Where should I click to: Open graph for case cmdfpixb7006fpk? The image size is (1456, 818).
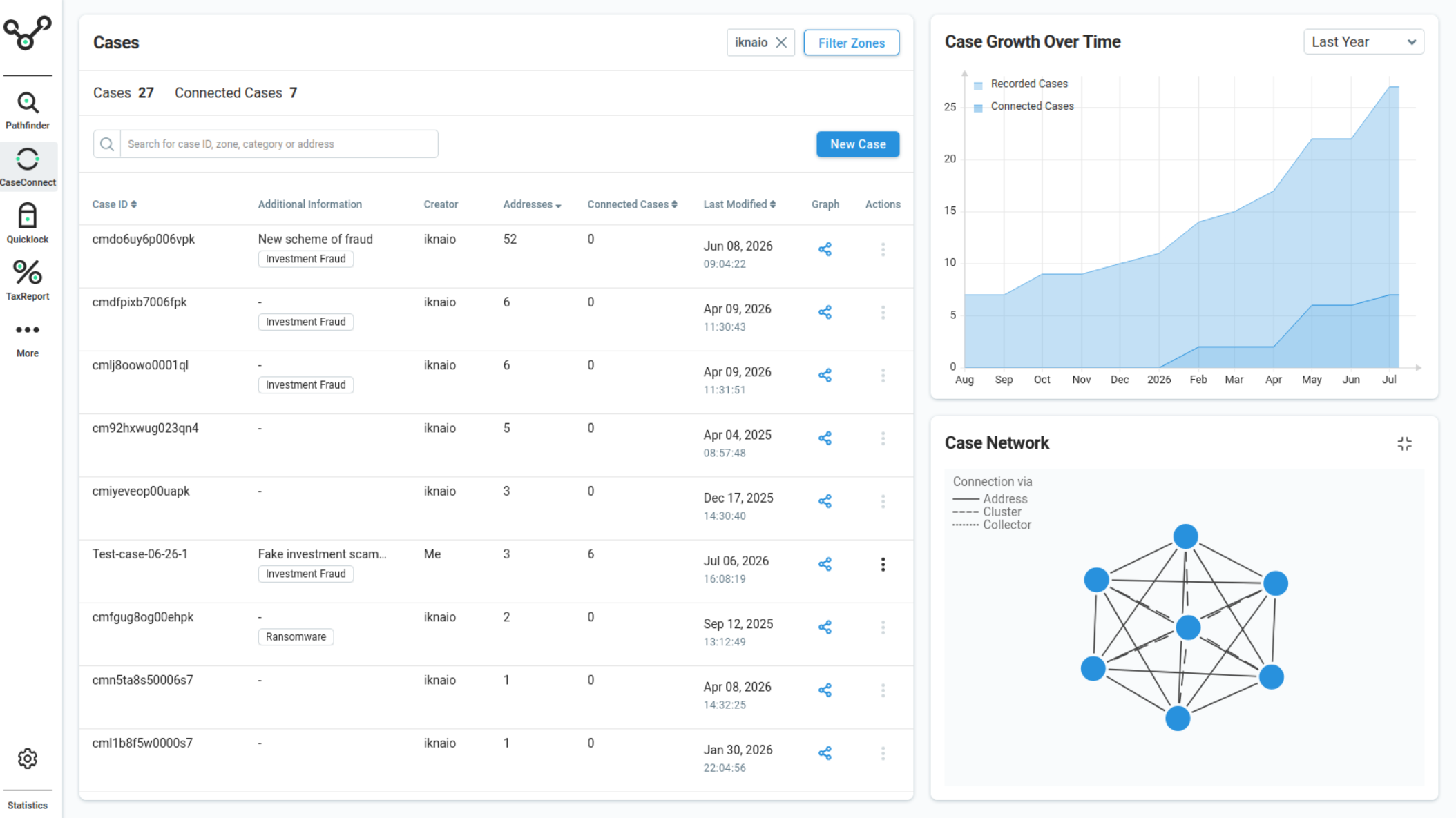[825, 313]
